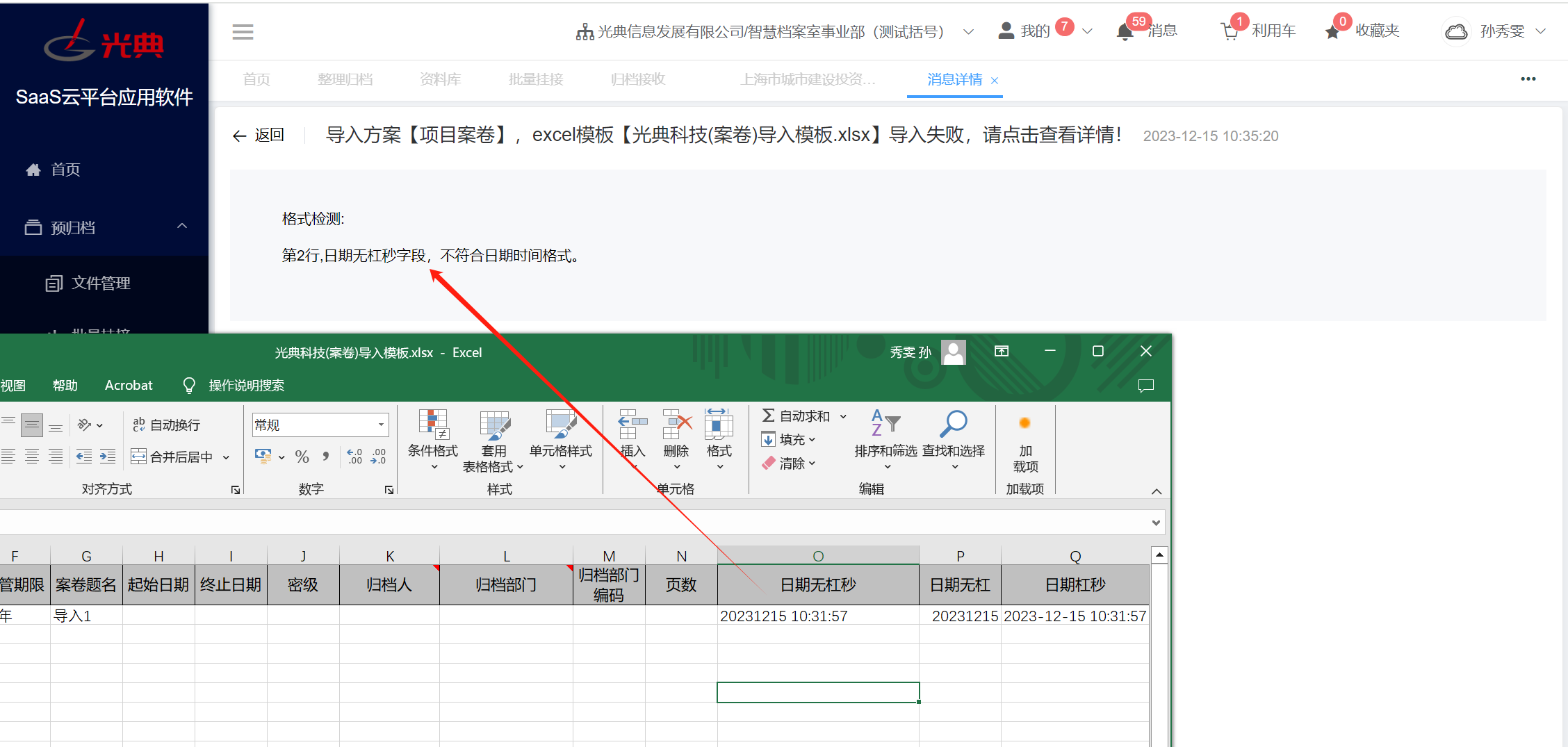
Task: Switch to 首页 tab
Action: [x=256, y=79]
